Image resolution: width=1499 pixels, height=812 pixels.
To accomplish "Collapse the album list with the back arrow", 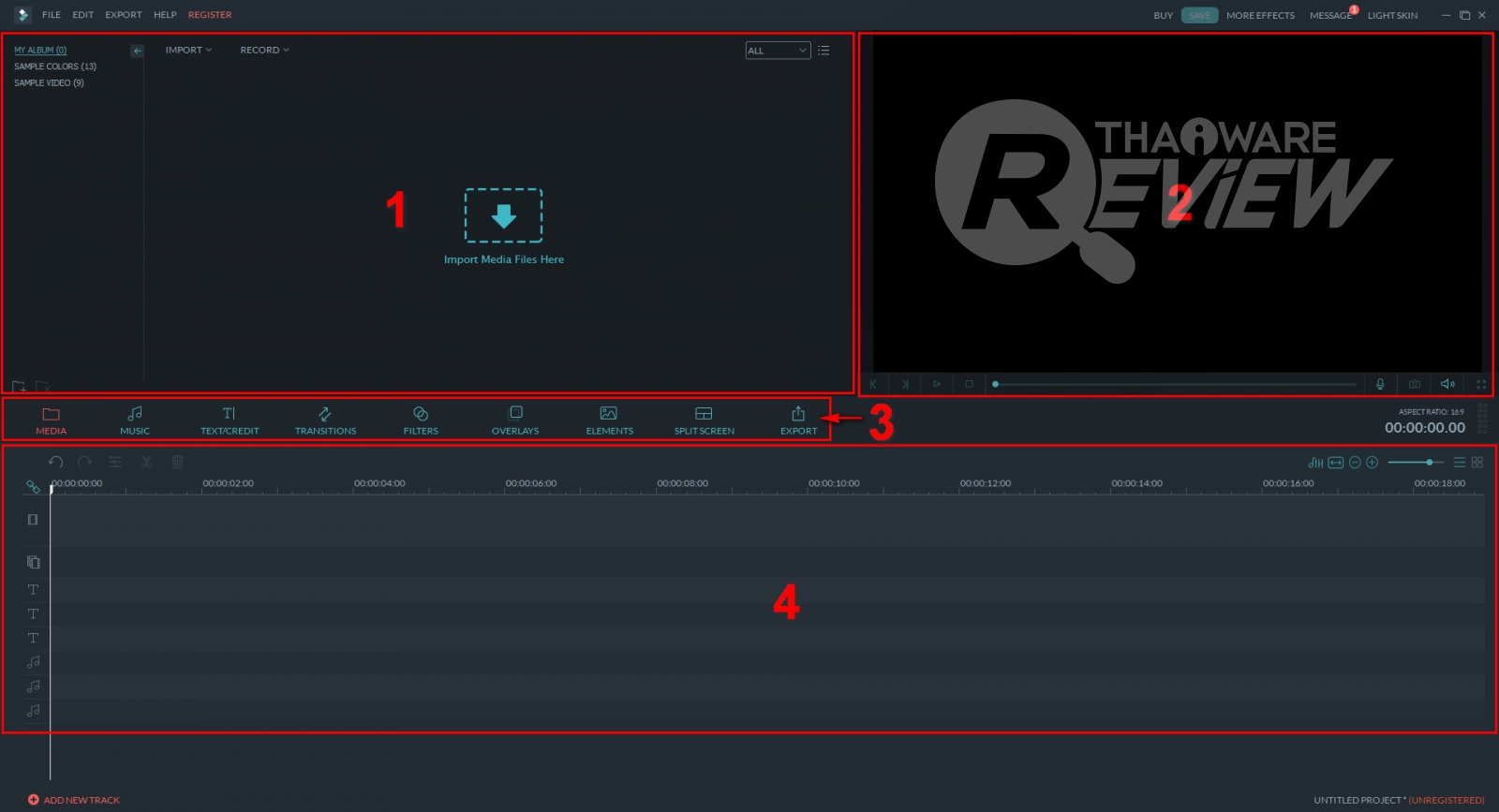I will pyautogui.click(x=137, y=52).
